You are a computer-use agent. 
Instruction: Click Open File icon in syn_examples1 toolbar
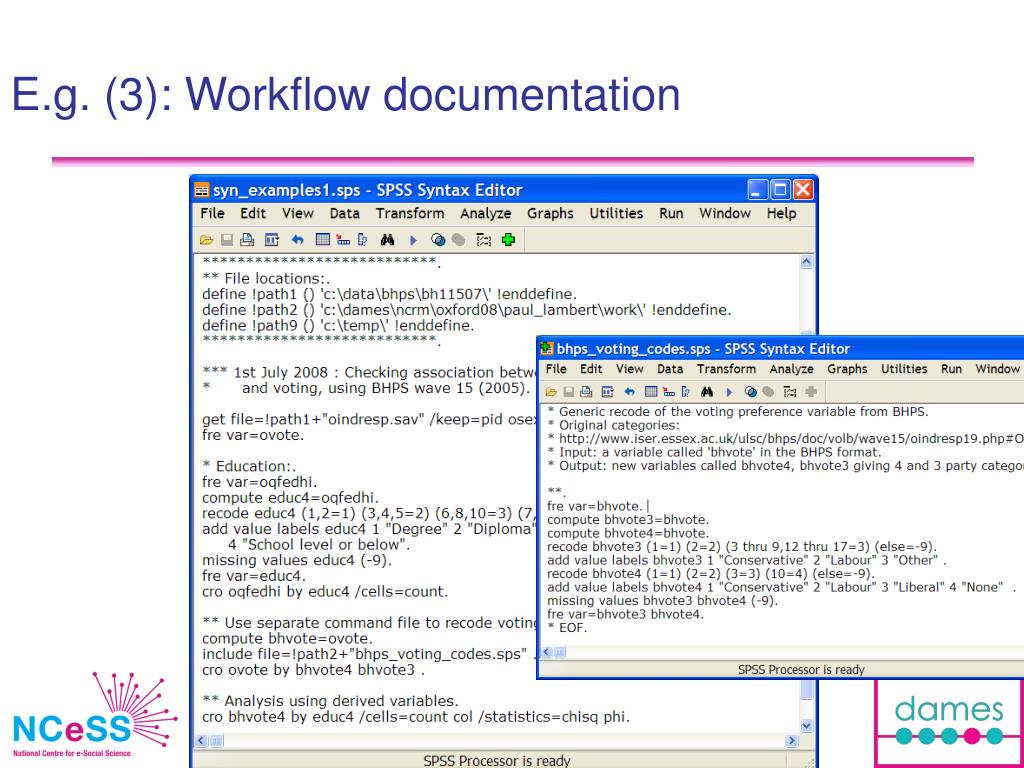pyautogui.click(x=206, y=240)
